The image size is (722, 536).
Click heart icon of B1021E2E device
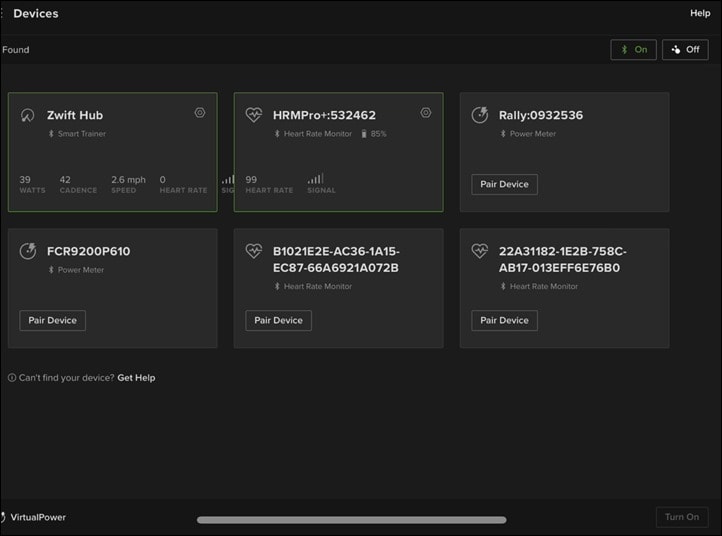click(254, 251)
